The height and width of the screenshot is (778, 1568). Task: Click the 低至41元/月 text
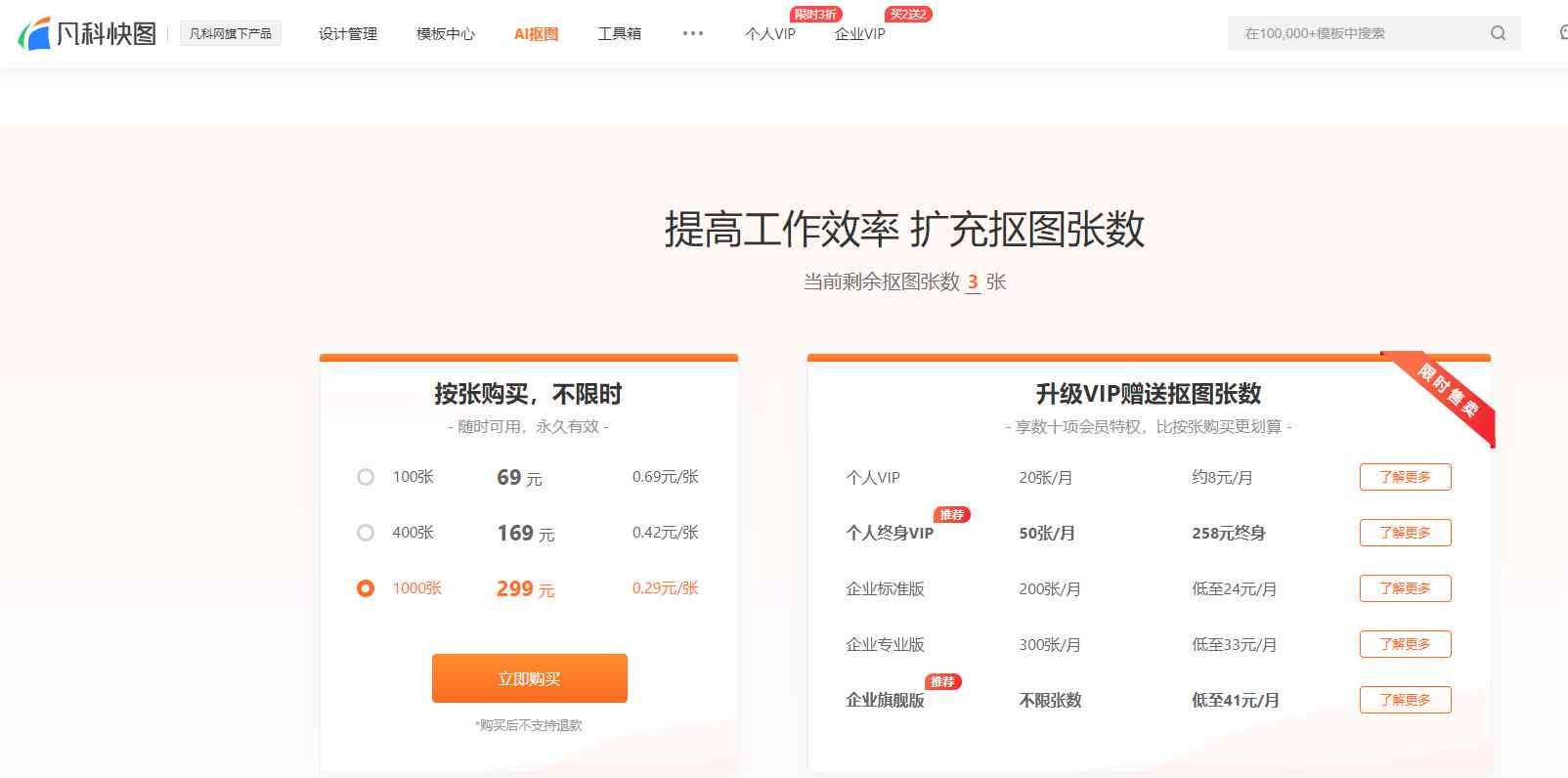click(1236, 701)
